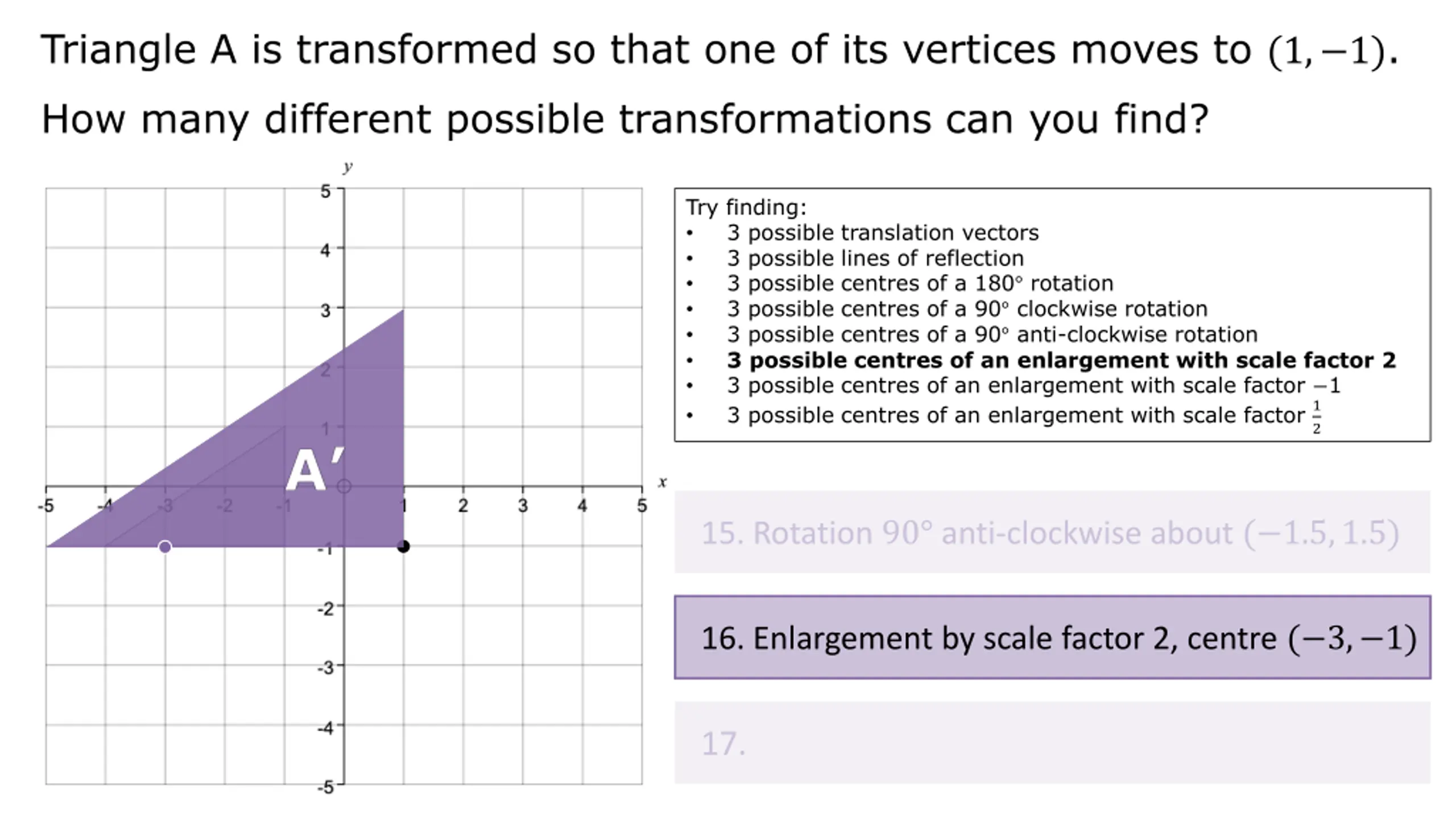The width and height of the screenshot is (1456, 819).
Task: Click the '3 possible lines of reflection' bullet
Action: [875, 258]
